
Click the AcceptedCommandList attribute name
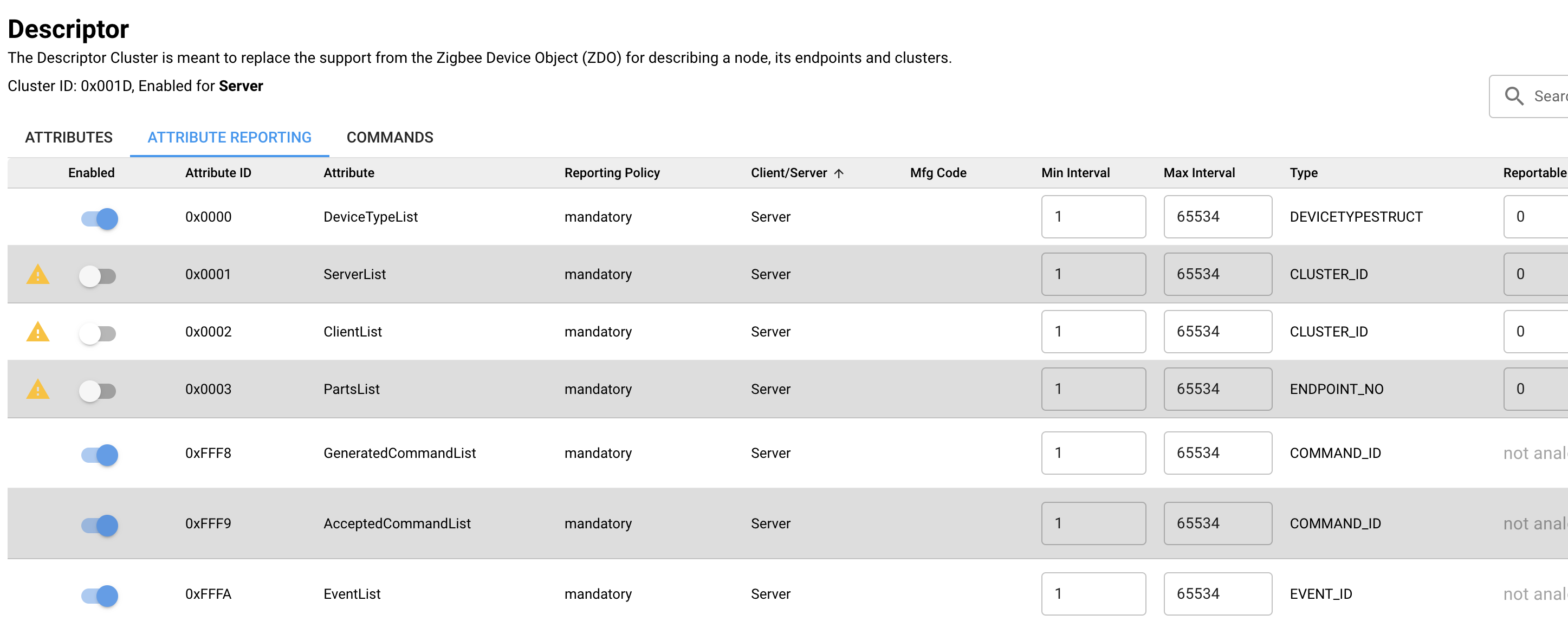(397, 523)
